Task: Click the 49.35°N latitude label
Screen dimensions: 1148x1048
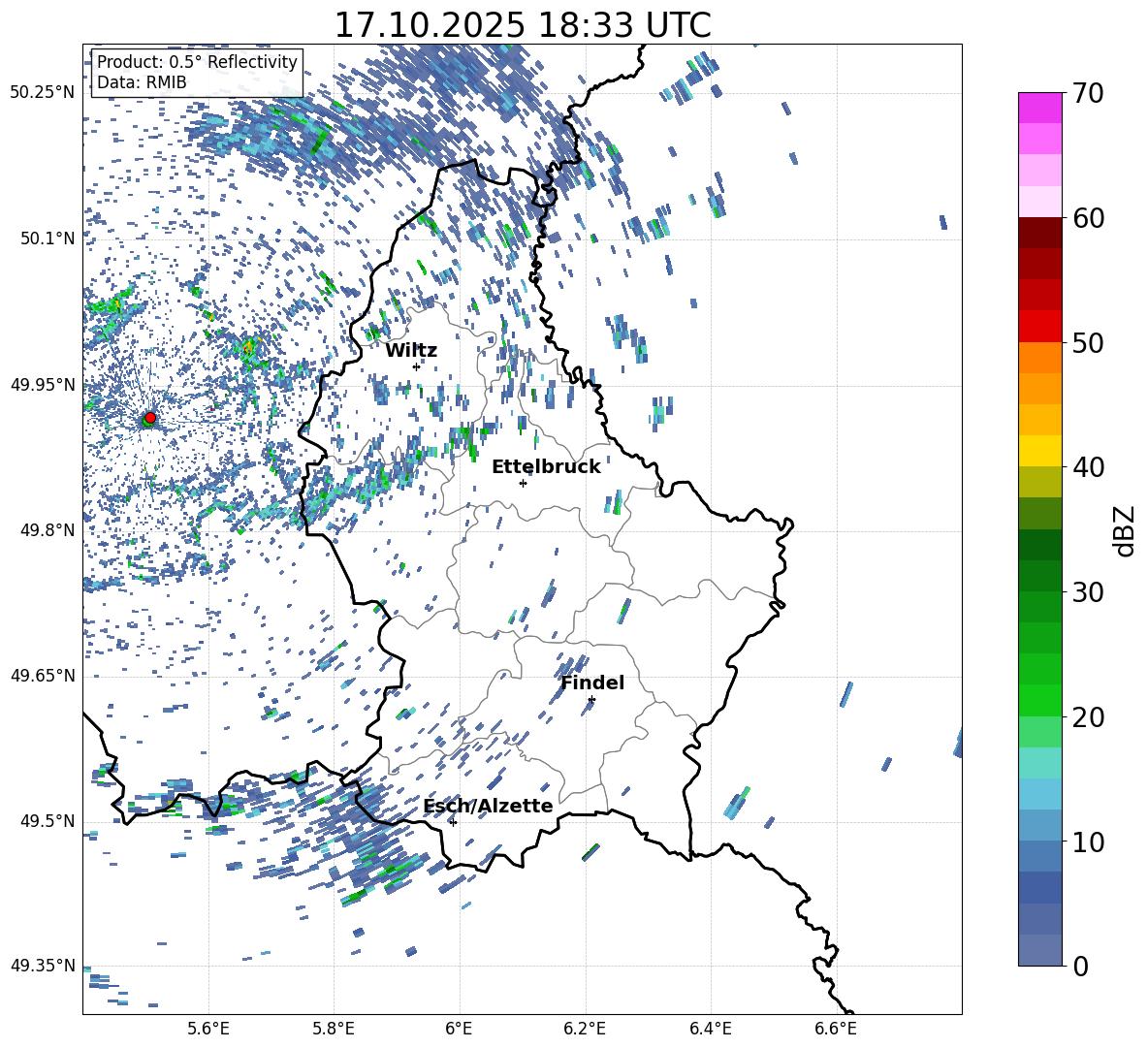Action: (x=43, y=966)
